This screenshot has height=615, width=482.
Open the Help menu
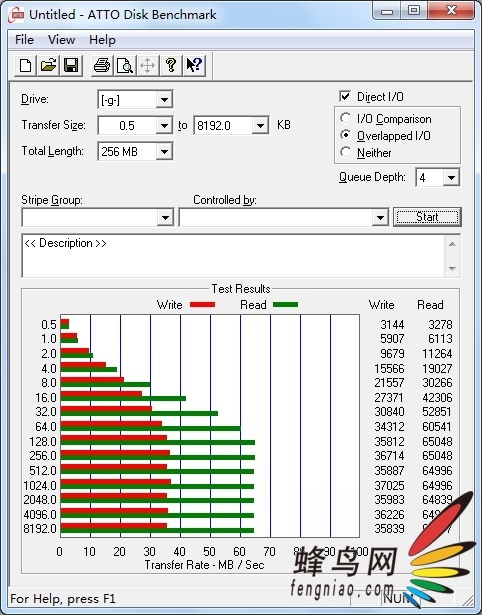coord(102,40)
